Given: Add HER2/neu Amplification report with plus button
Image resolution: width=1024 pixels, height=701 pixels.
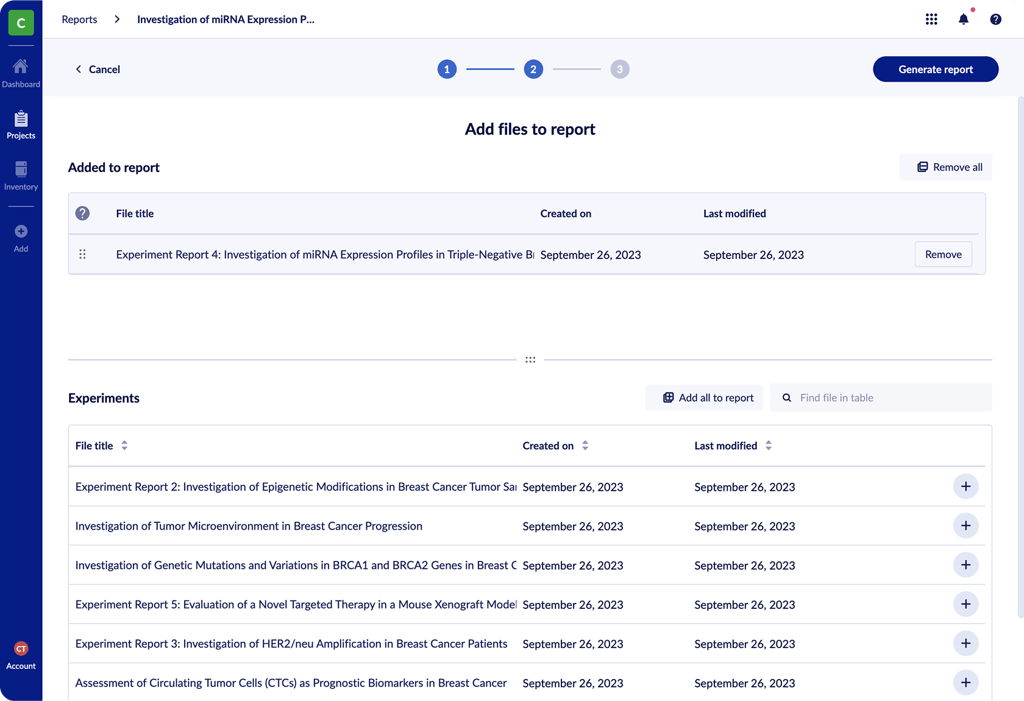Looking at the screenshot, I should (x=965, y=644).
